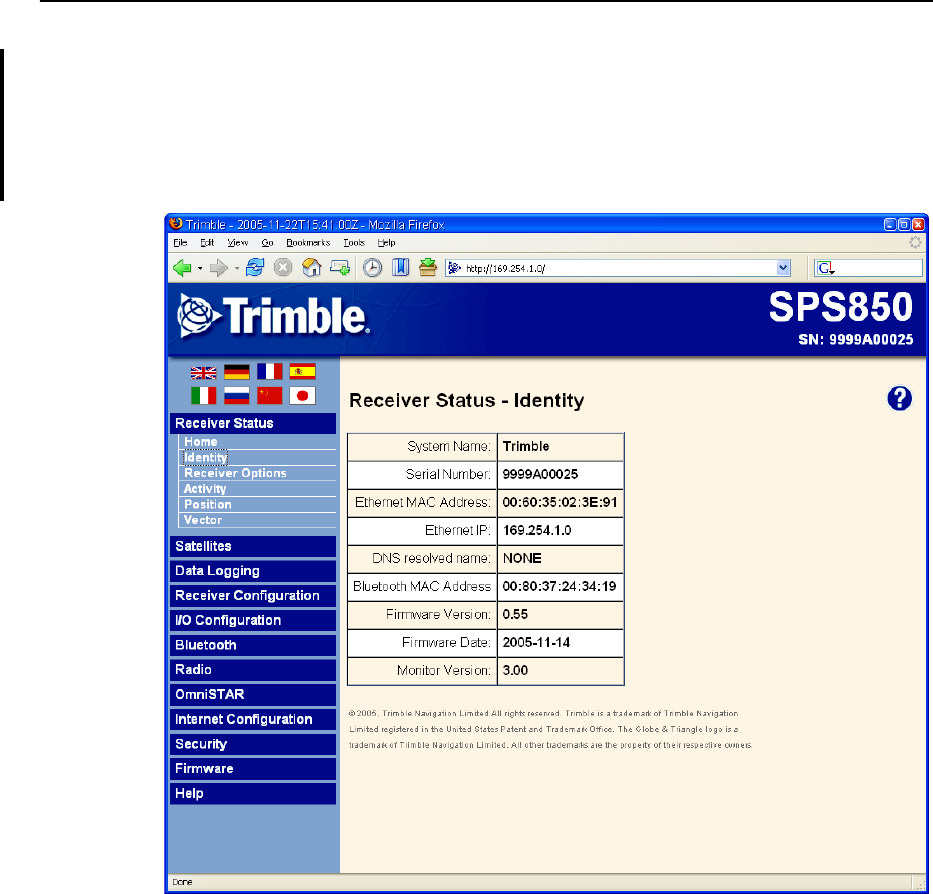
Task: Select the Spanish flag language
Action: (x=302, y=371)
